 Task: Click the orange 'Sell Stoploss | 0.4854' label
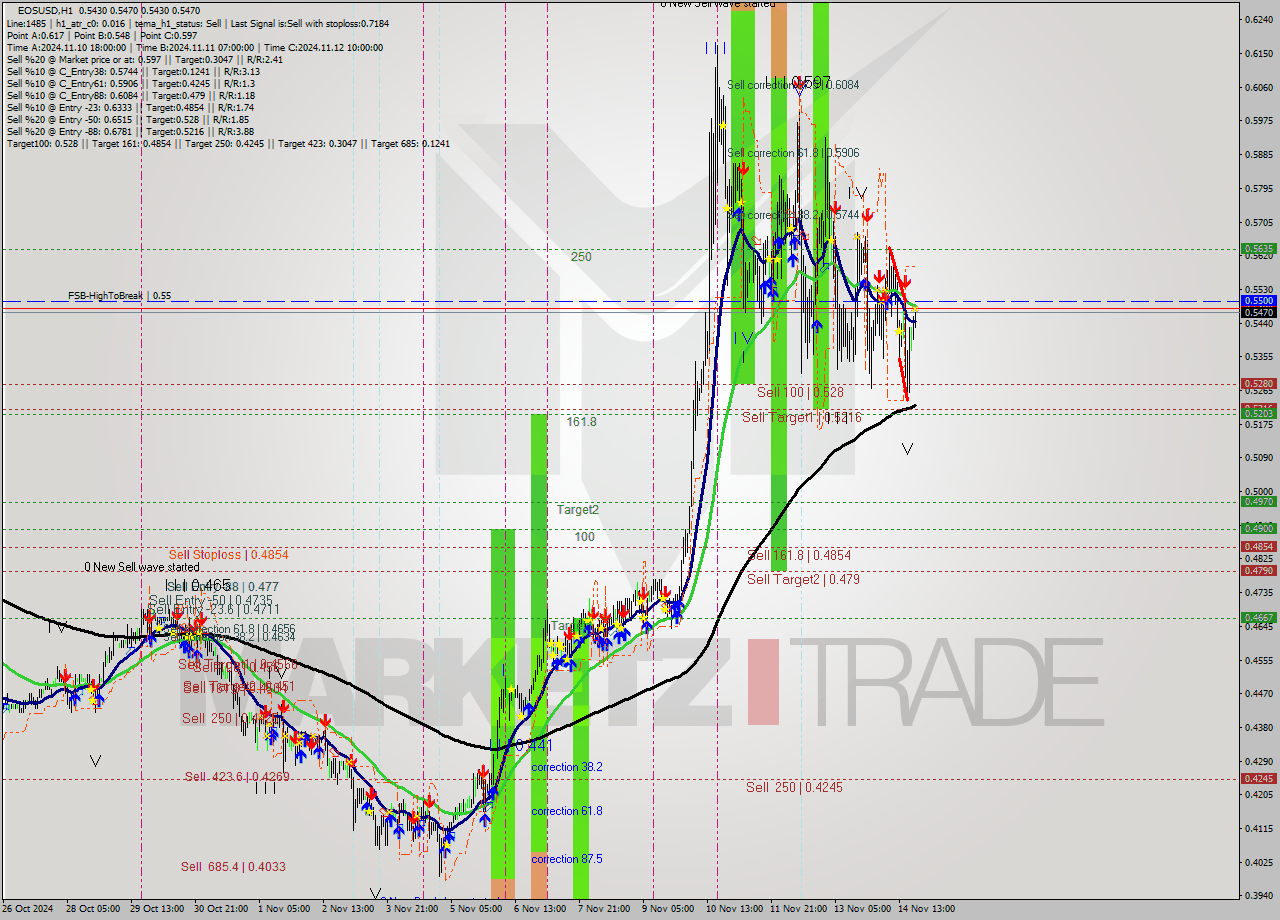pos(229,554)
